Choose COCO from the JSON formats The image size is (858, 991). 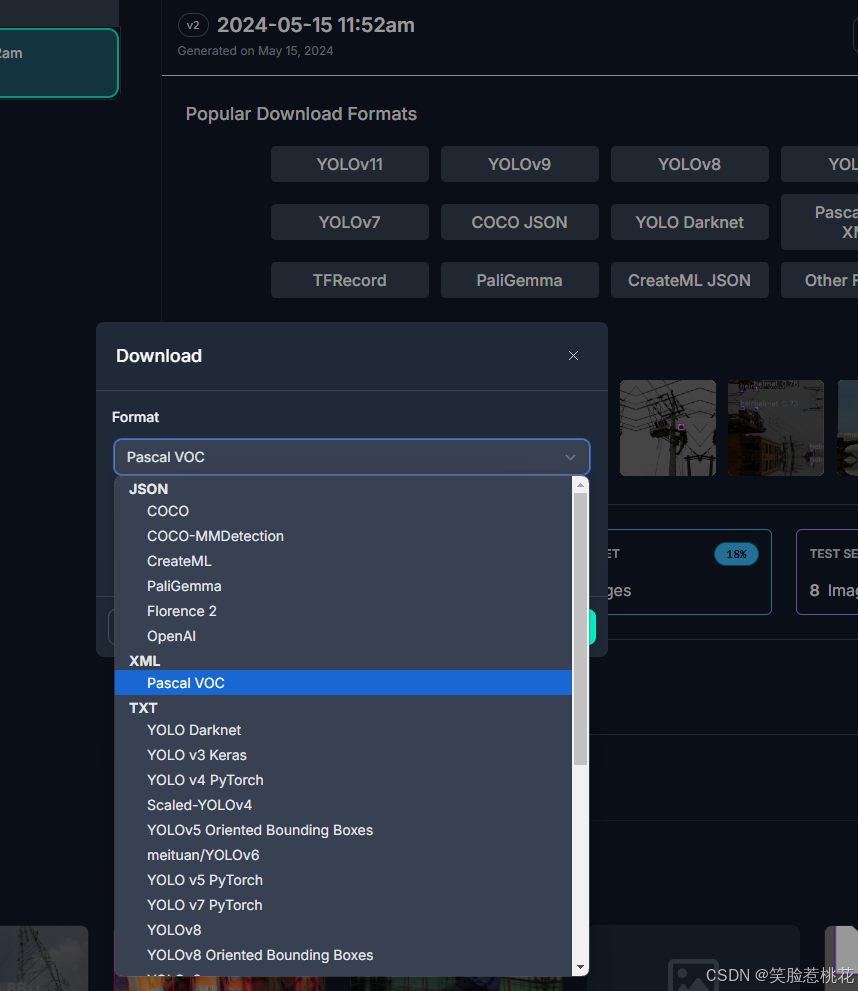click(x=343, y=511)
